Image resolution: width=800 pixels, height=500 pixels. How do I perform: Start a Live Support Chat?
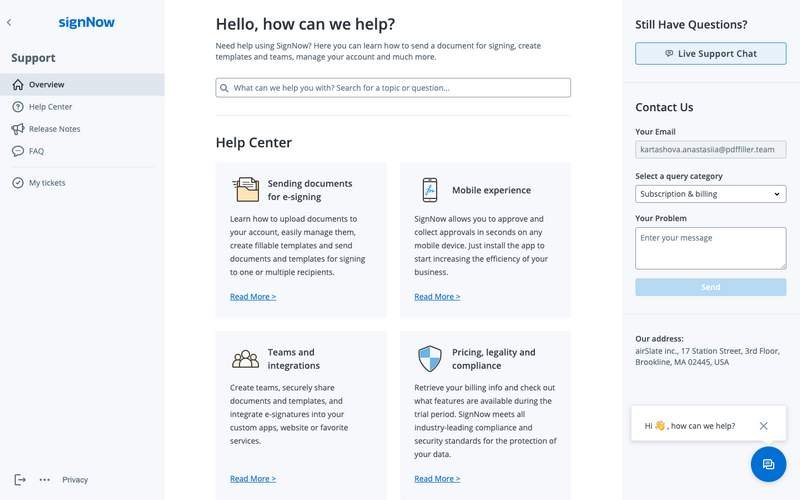710,54
